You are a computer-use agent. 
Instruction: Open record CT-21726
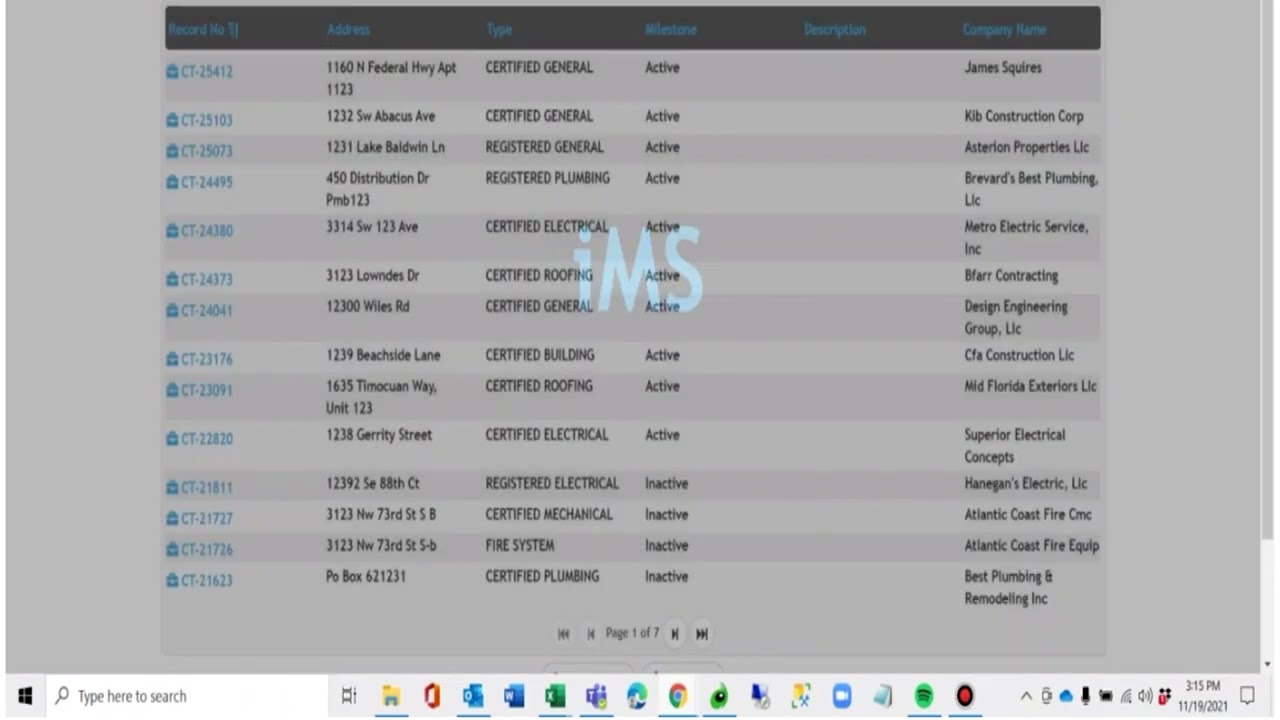(200, 549)
